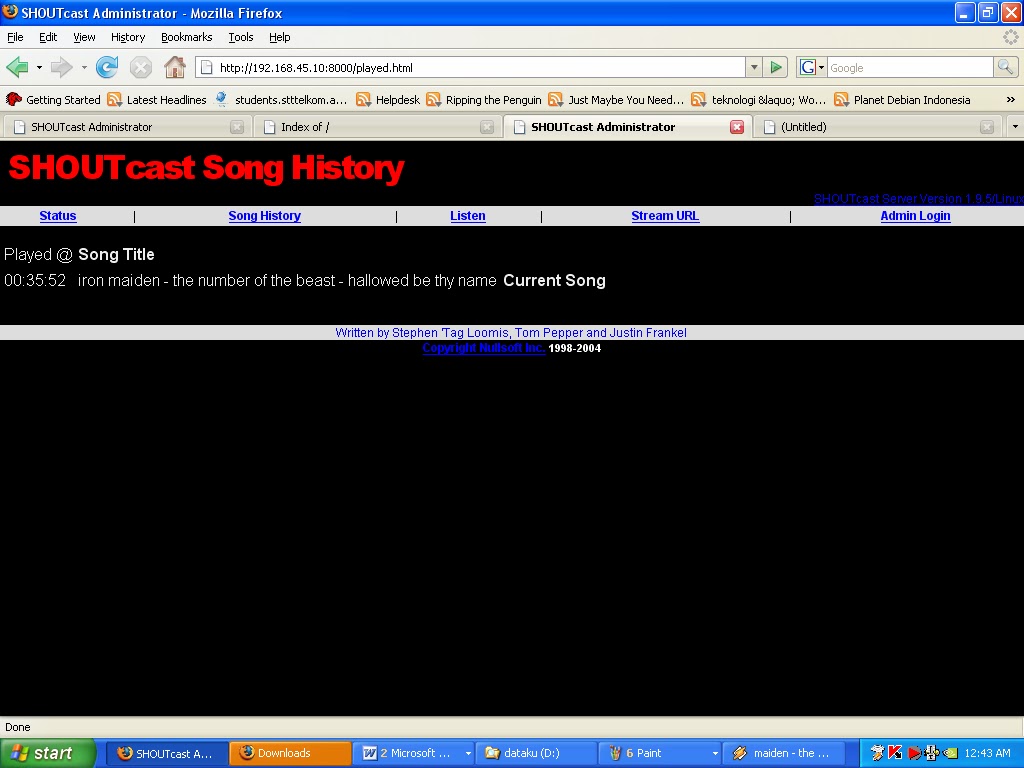Click Copyright Nullsoft Inc. link
The width and height of the screenshot is (1024, 768).
coord(483,348)
